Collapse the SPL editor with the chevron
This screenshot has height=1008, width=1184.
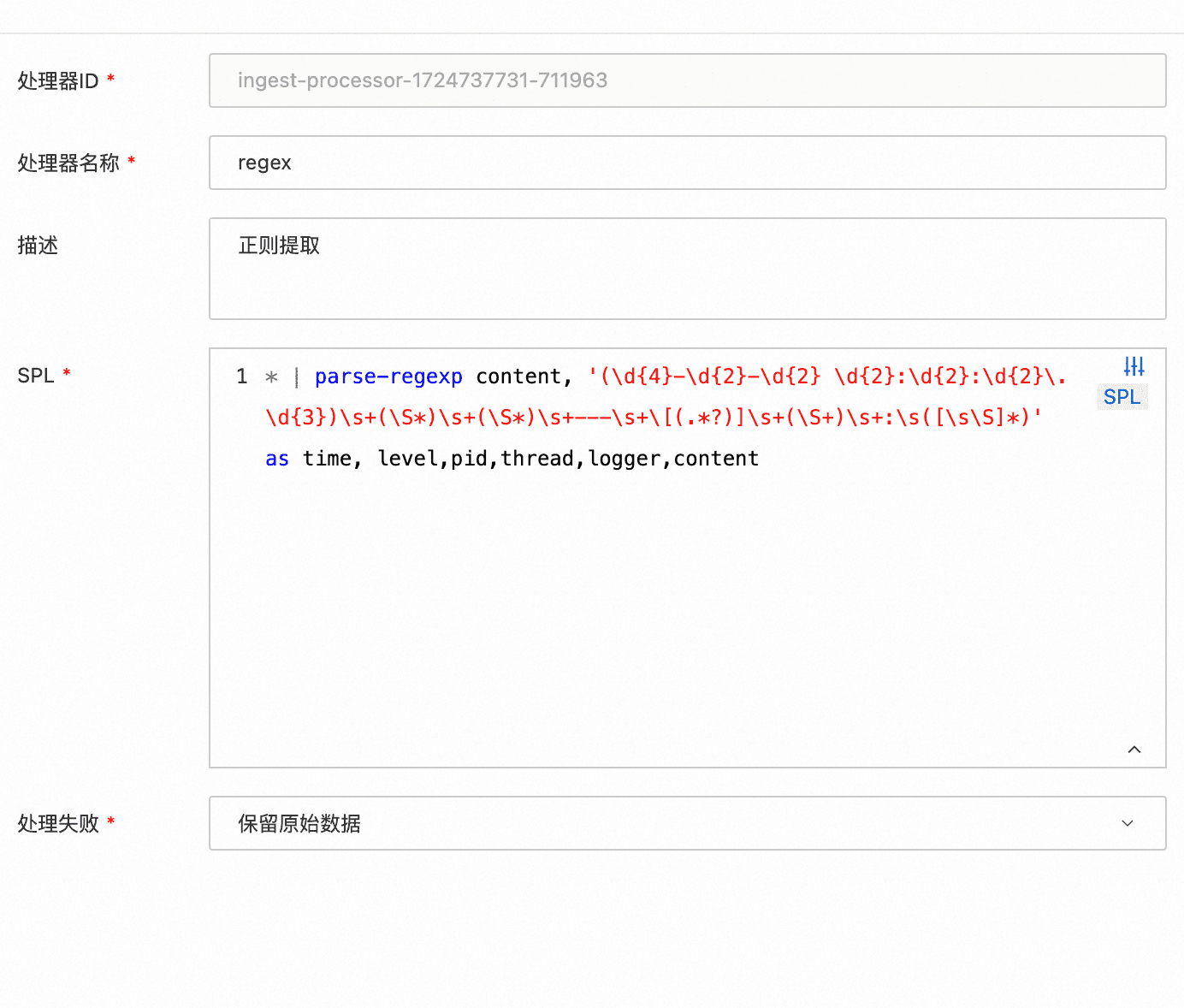[x=1134, y=750]
